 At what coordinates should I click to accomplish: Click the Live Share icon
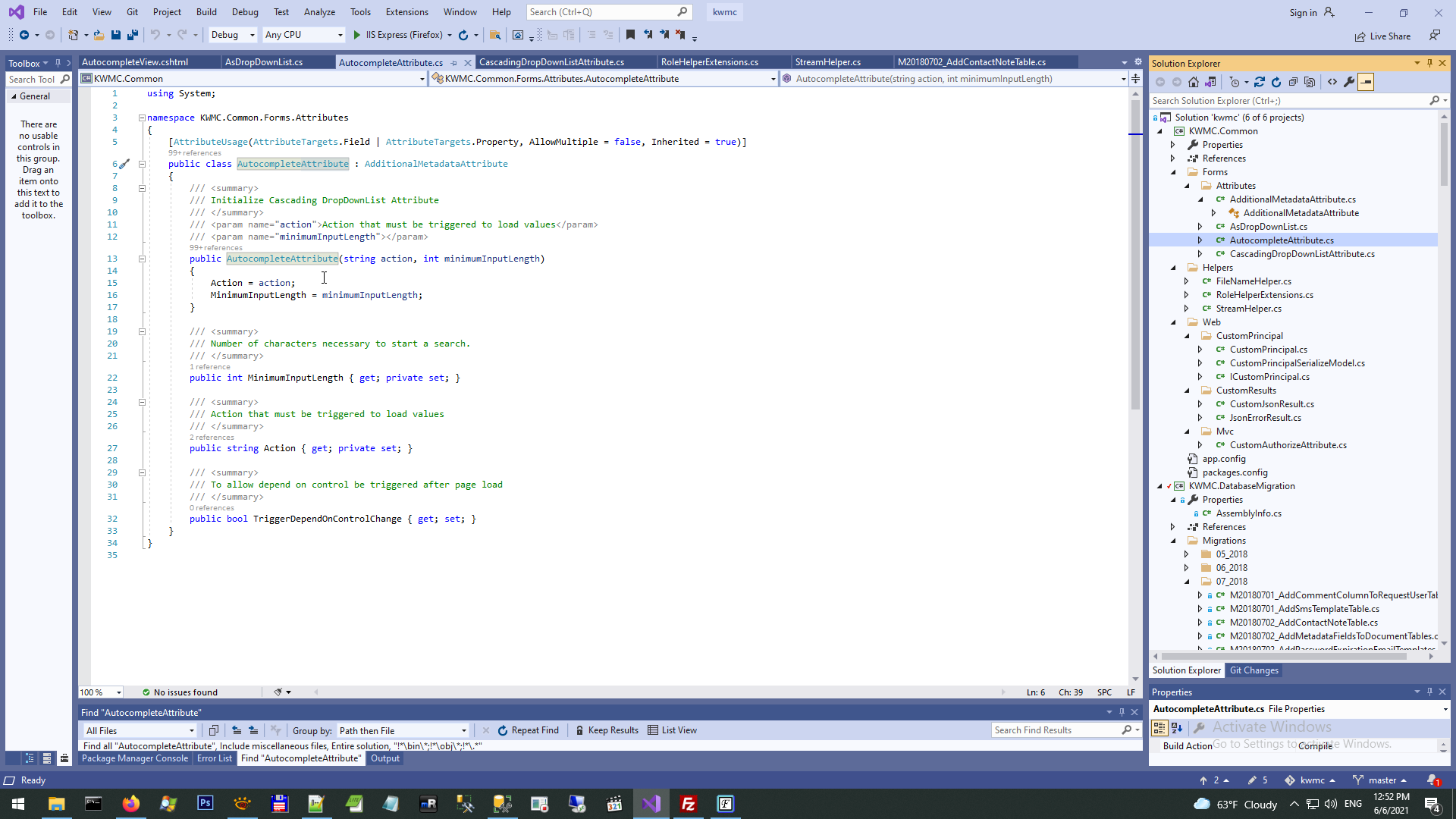[x=1360, y=36]
